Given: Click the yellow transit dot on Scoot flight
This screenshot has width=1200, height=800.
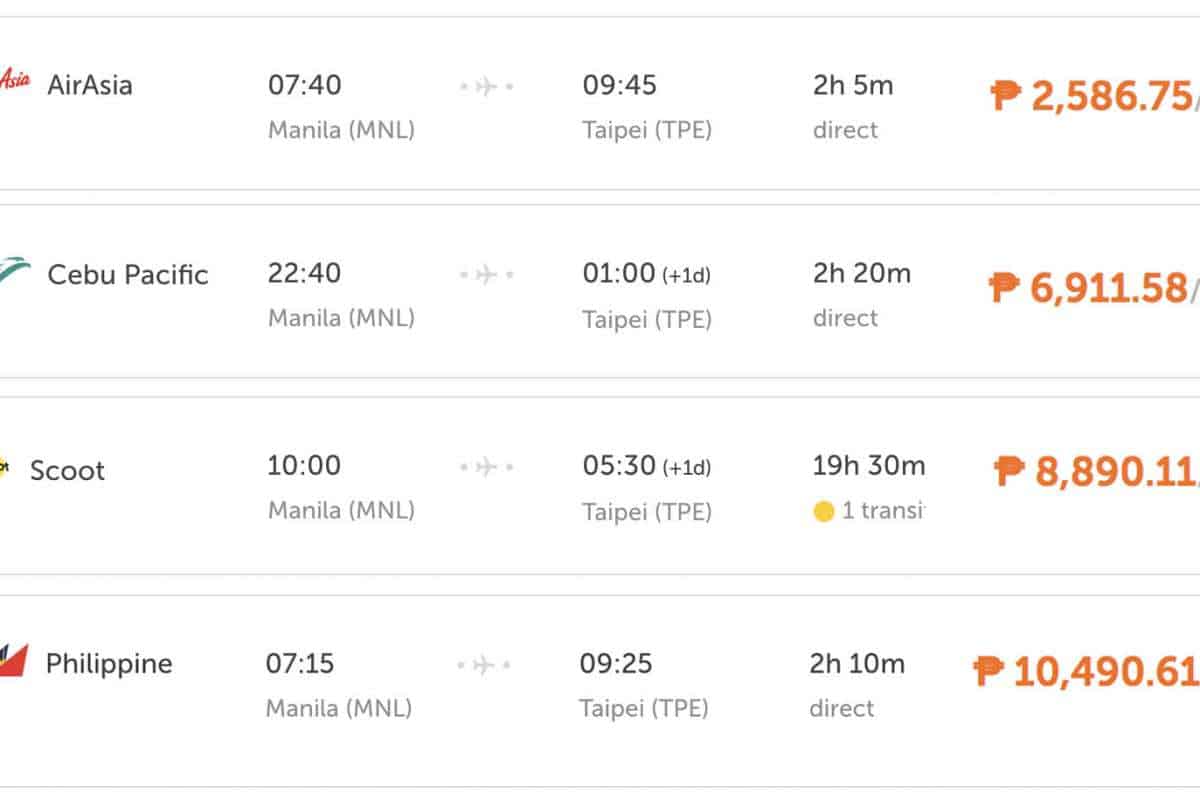Looking at the screenshot, I should (824, 512).
